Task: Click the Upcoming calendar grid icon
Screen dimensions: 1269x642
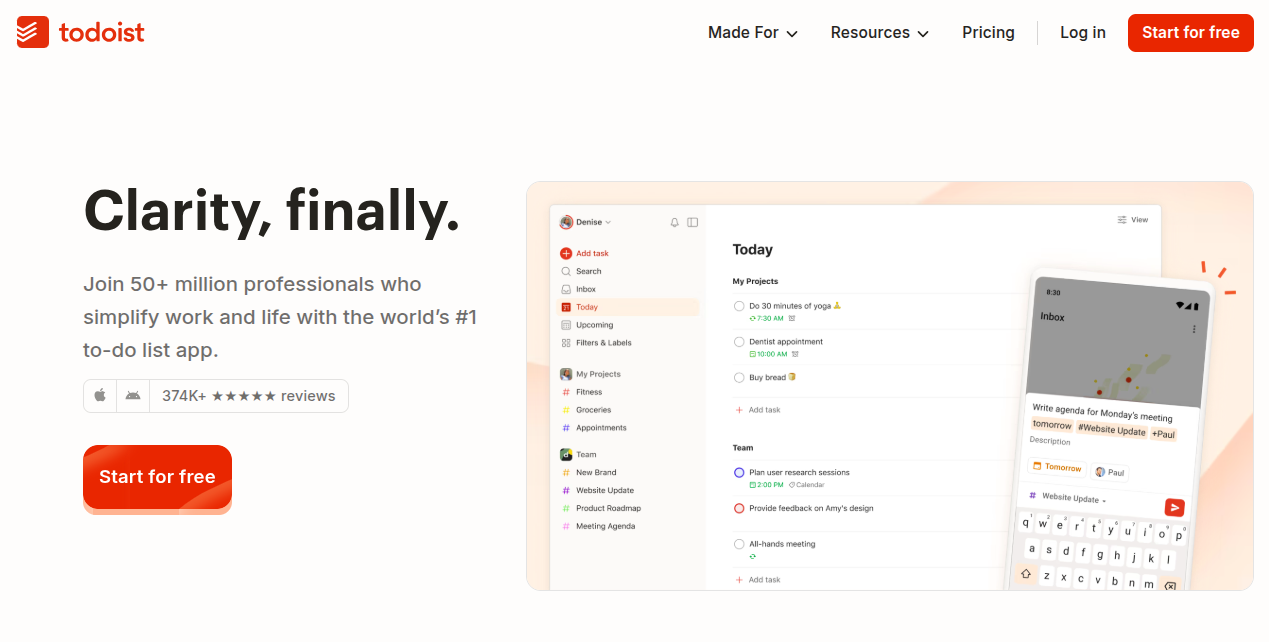Action: click(x=566, y=325)
